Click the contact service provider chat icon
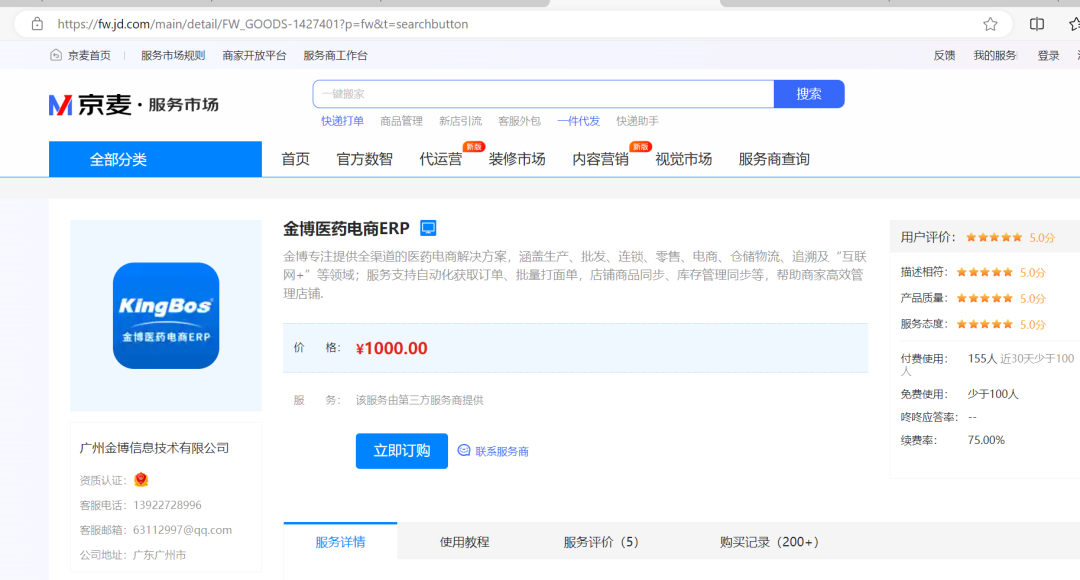 (464, 450)
